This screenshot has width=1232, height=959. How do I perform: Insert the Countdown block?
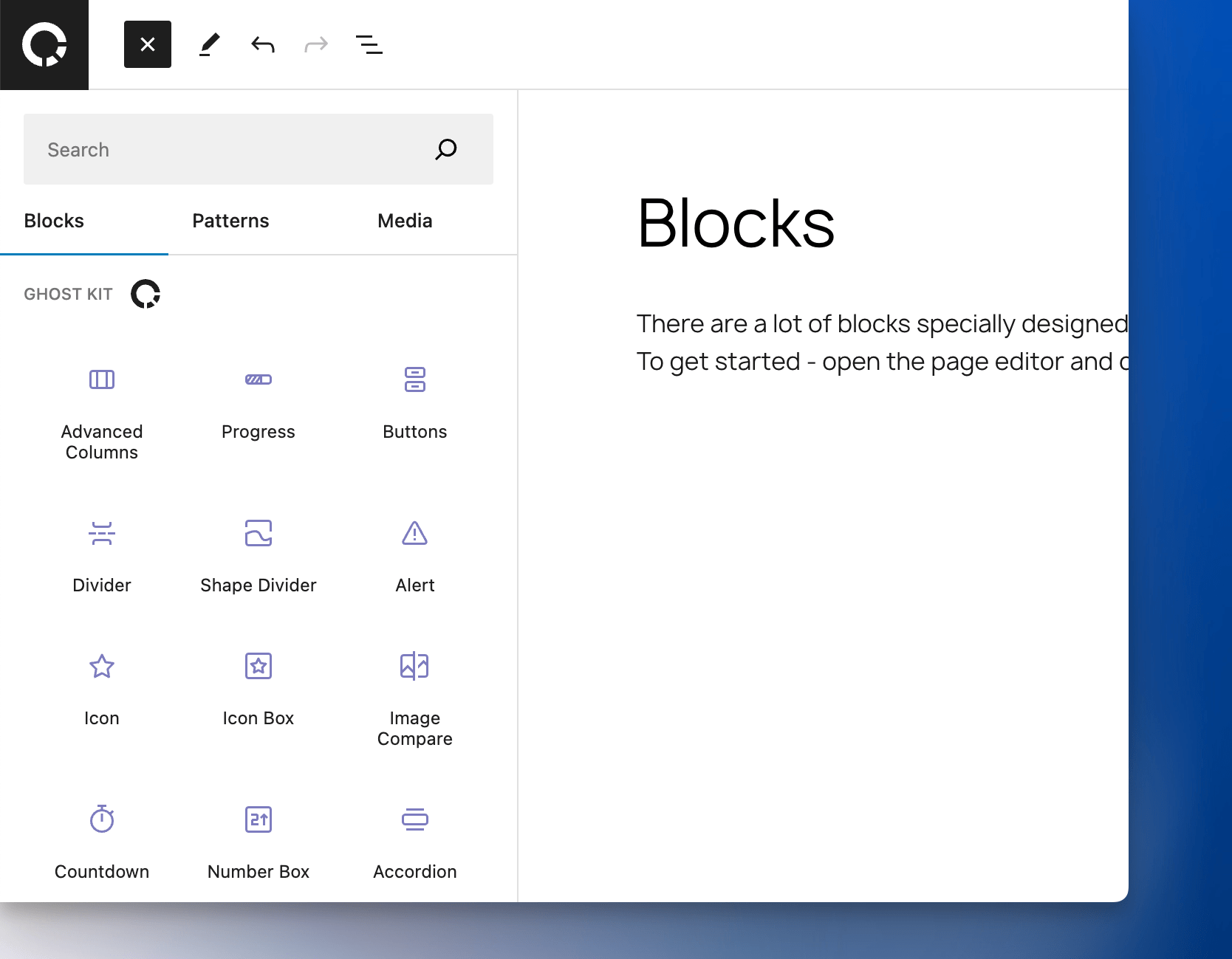102,843
